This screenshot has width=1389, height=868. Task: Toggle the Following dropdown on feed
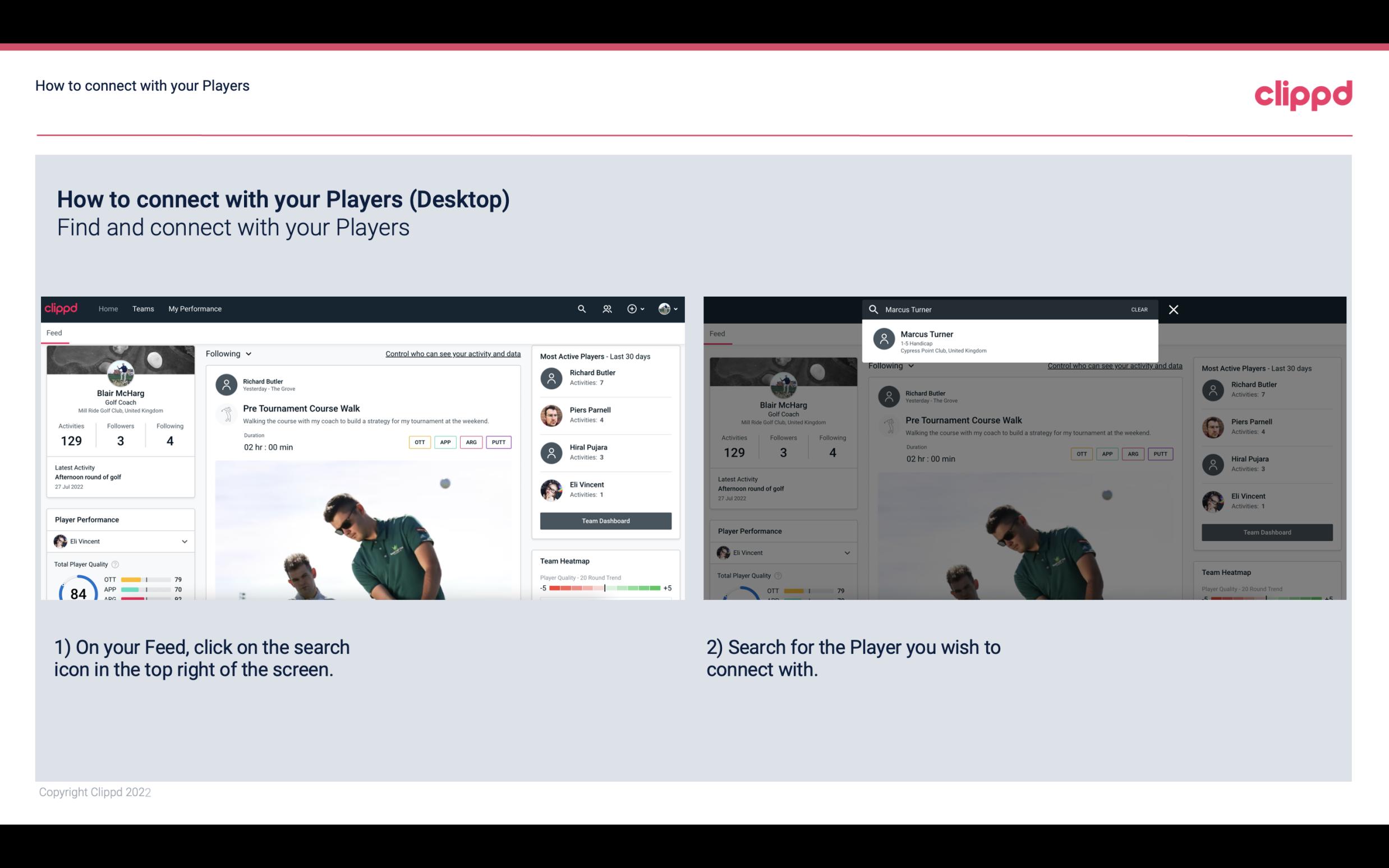tap(228, 353)
